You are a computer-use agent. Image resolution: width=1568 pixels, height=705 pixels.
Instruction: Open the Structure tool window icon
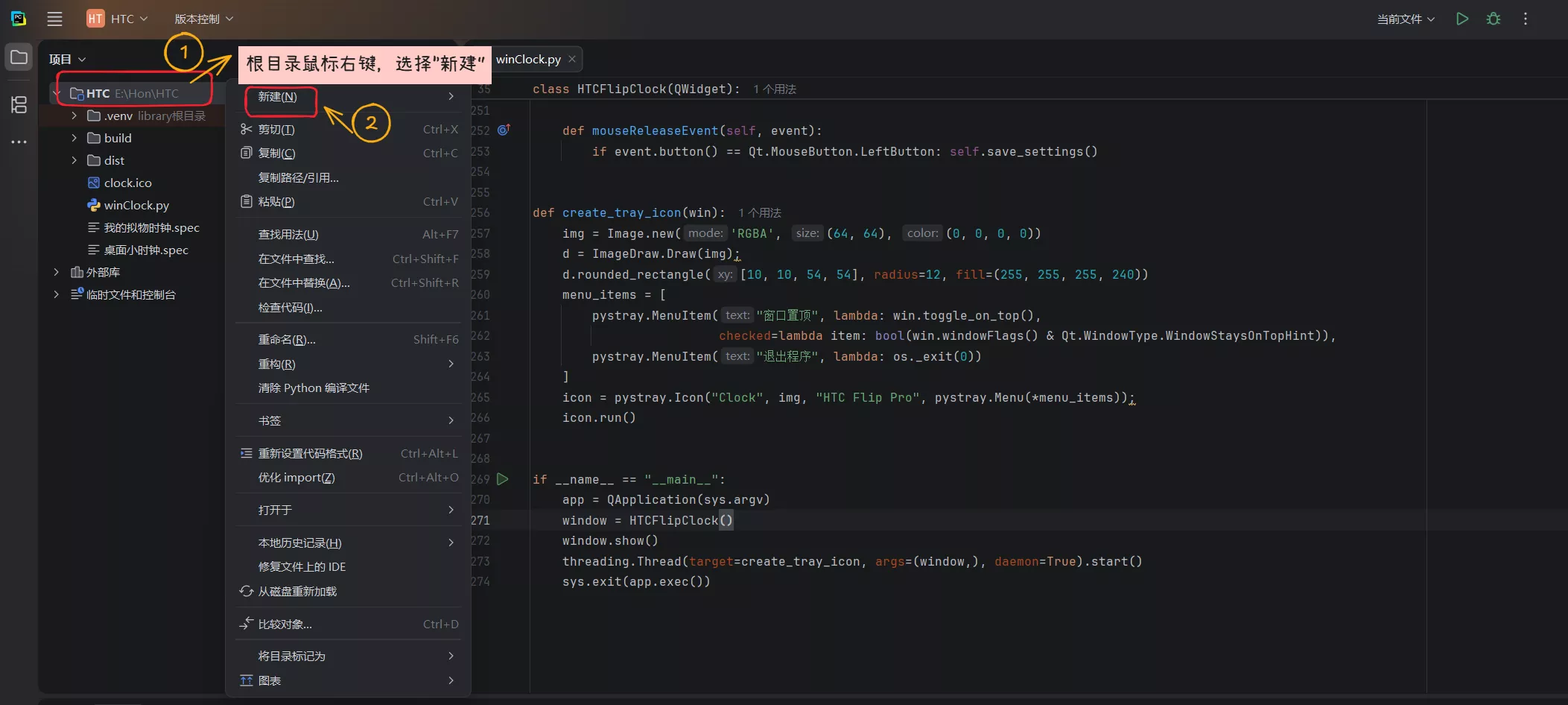coord(19,105)
